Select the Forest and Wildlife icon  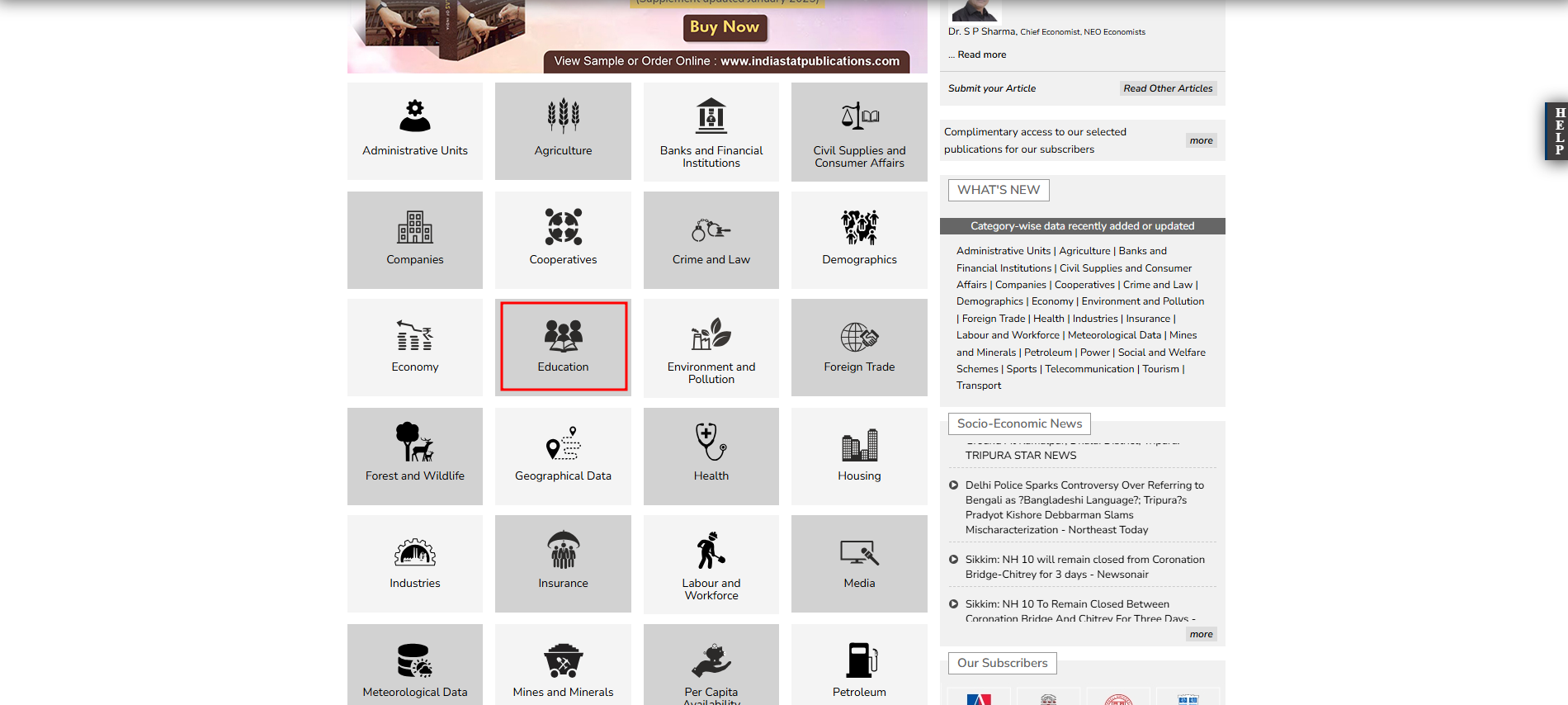pos(414,442)
